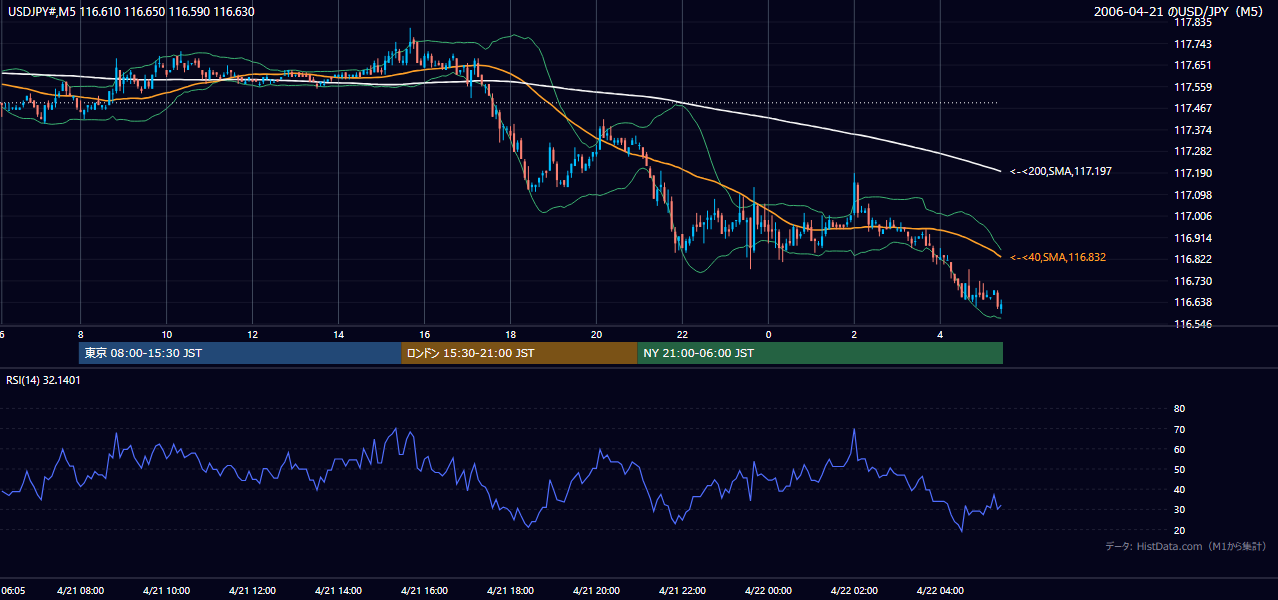The image size is (1278, 600).
Task: Click the 4/21 18:00 date label
Action: pos(510,590)
